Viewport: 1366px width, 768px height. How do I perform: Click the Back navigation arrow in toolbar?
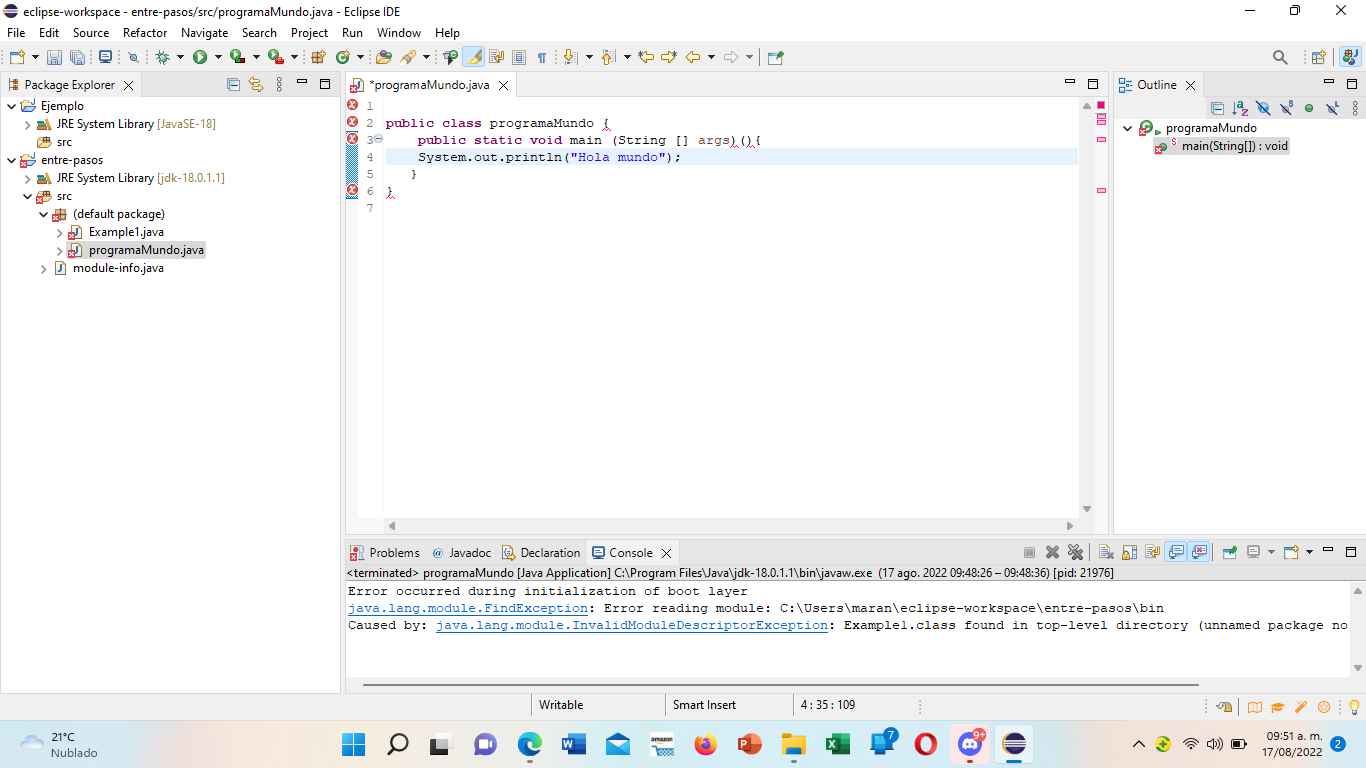(692, 57)
